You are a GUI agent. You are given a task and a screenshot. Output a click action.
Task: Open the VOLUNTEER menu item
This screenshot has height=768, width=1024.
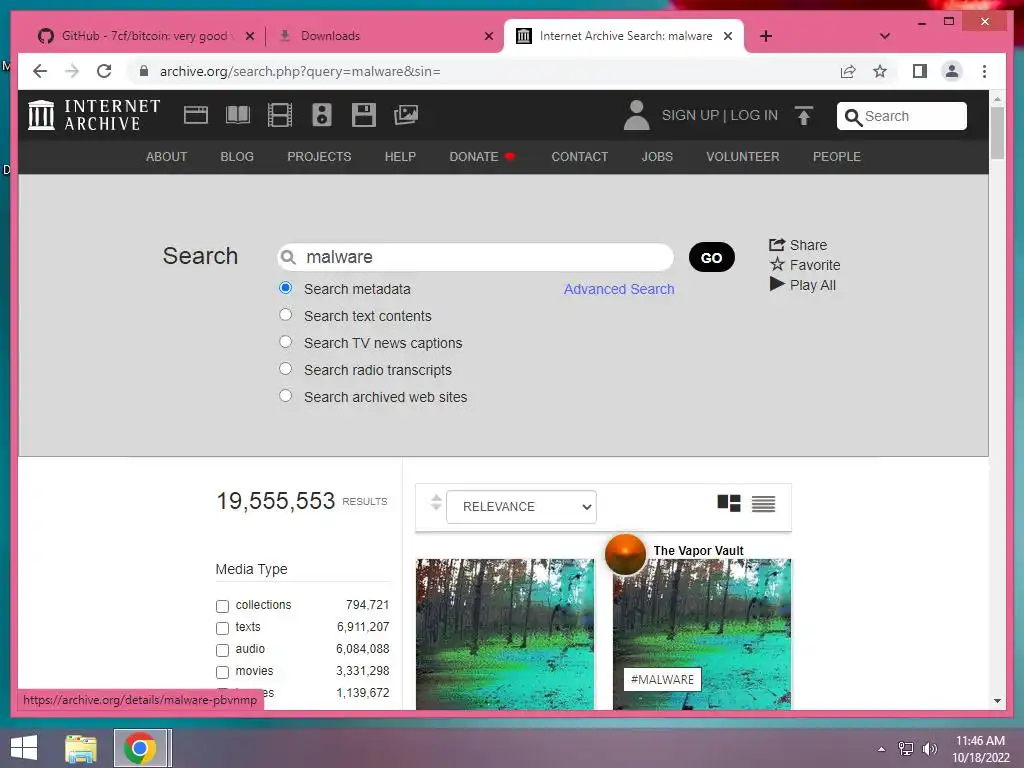[743, 157]
